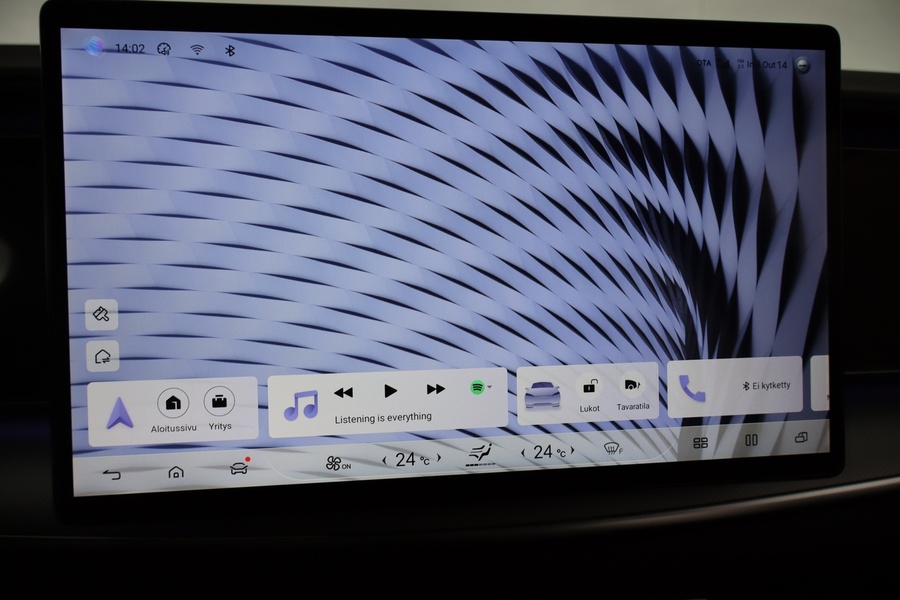Open the music app note icon
900x600 pixels.
[x=300, y=405]
